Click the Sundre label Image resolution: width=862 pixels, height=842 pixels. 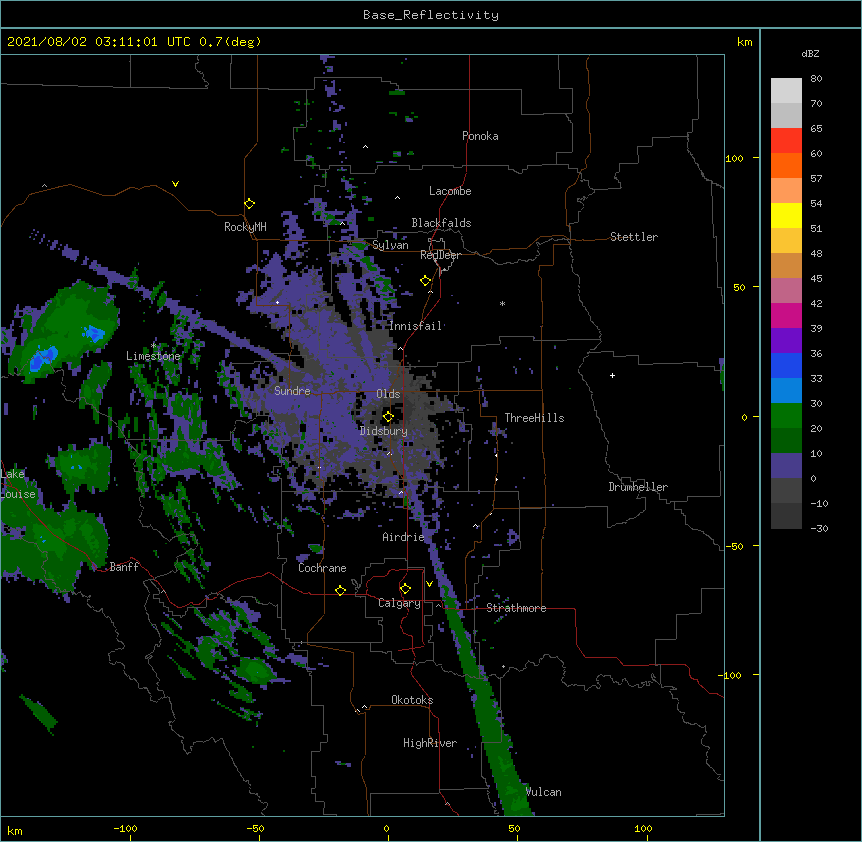(x=292, y=391)
